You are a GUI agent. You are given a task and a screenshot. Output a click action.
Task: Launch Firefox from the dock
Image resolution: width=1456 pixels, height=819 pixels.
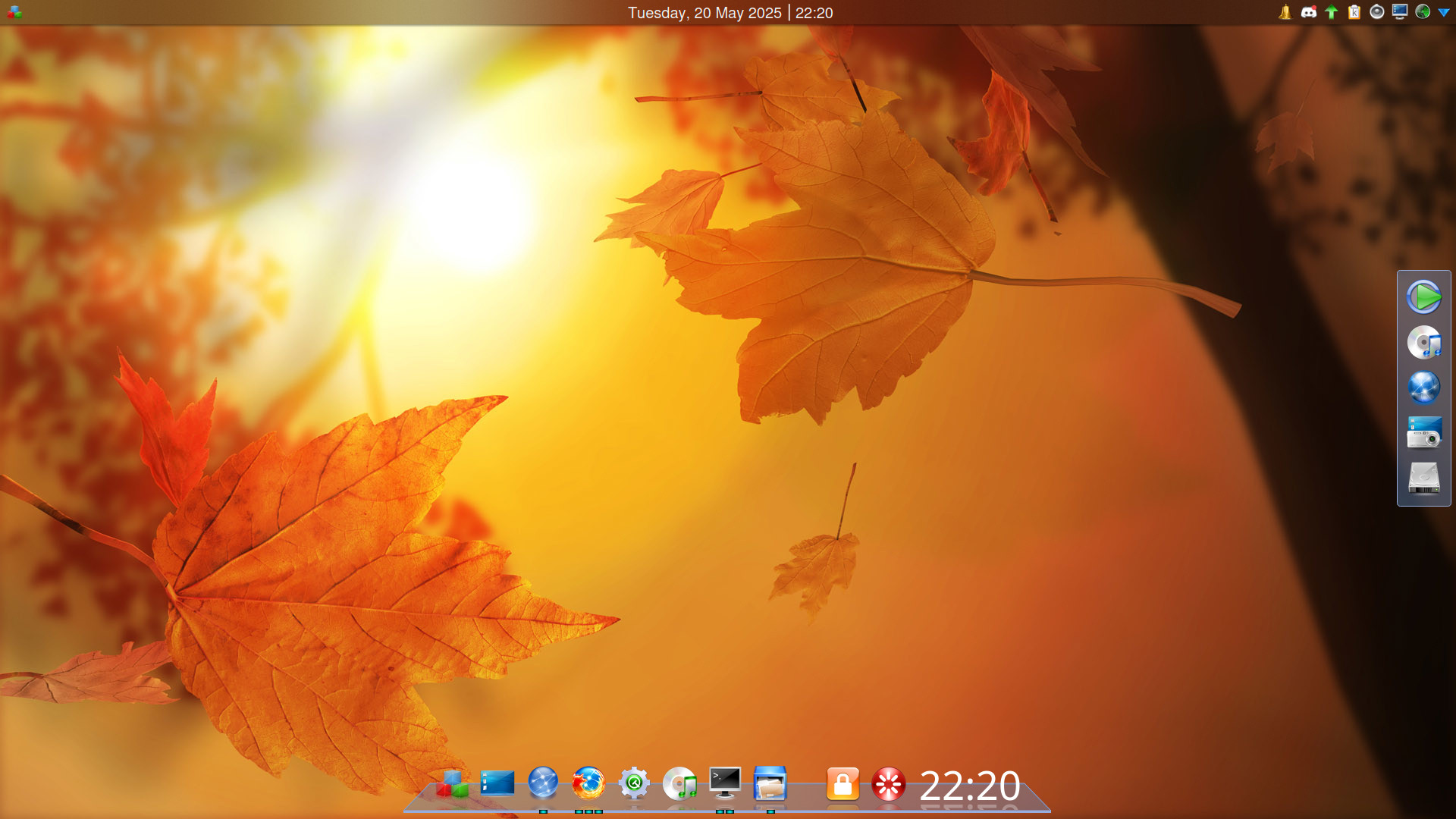[x=588, y=783]
